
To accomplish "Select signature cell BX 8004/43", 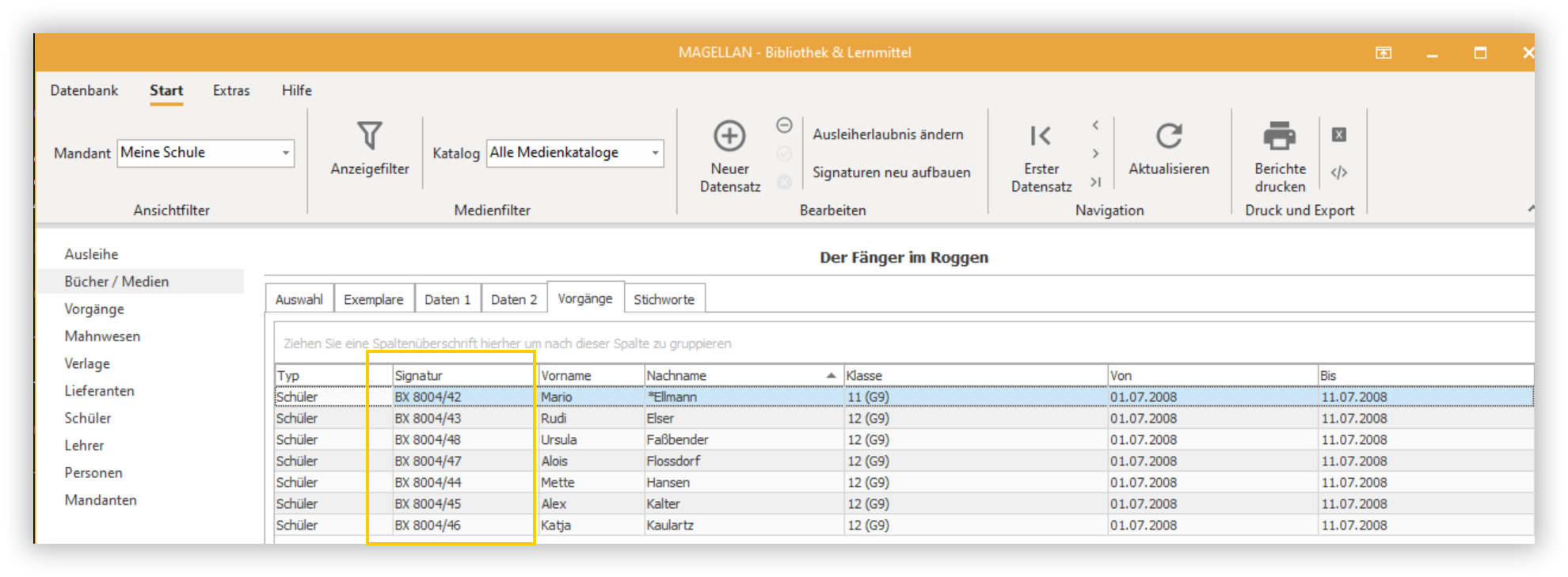I will (x=466, y=418).
